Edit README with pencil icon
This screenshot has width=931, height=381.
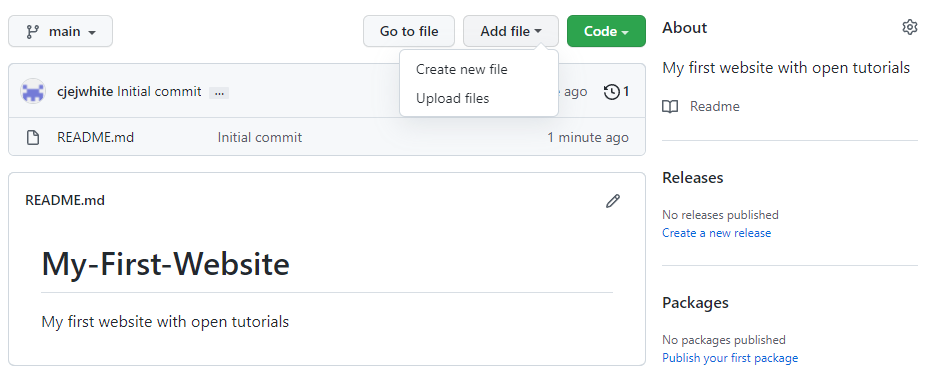[613, 201]
